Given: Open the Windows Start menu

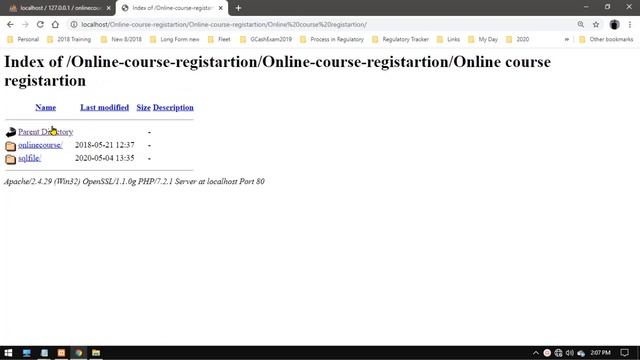Looking at the screenshot, I should point(8,353).
